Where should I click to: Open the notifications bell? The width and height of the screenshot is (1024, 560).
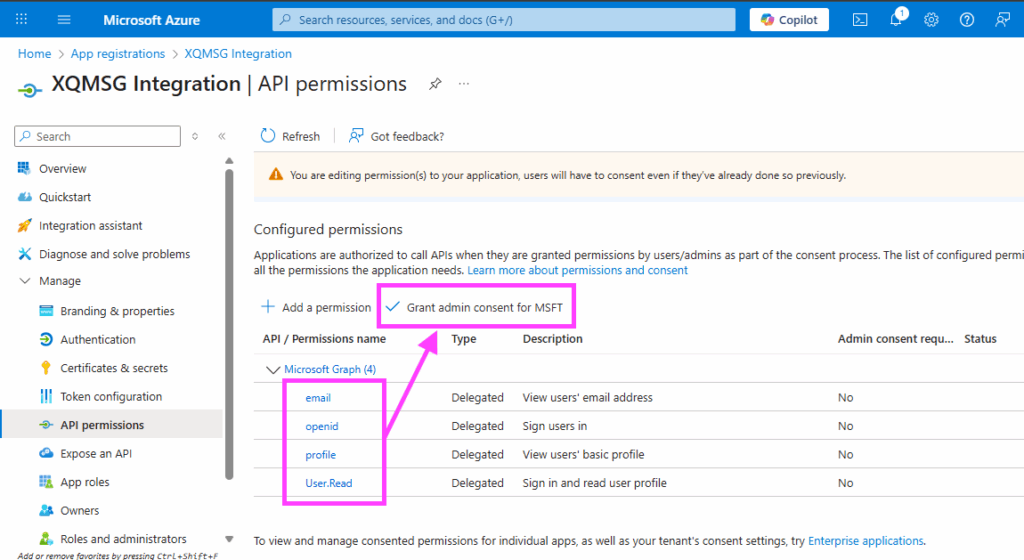click(x=896, y=20)
